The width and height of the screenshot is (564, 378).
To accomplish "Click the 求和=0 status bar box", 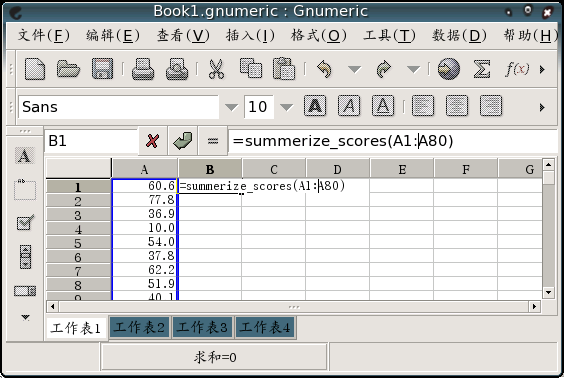I will [x=215, y=357].
